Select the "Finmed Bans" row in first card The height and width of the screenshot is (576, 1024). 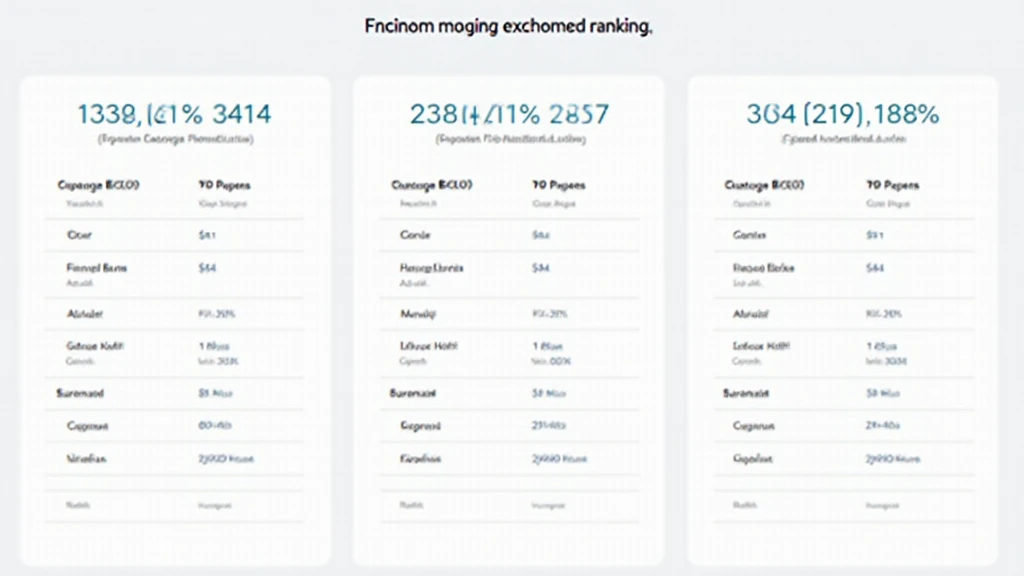tap(97, 268)
